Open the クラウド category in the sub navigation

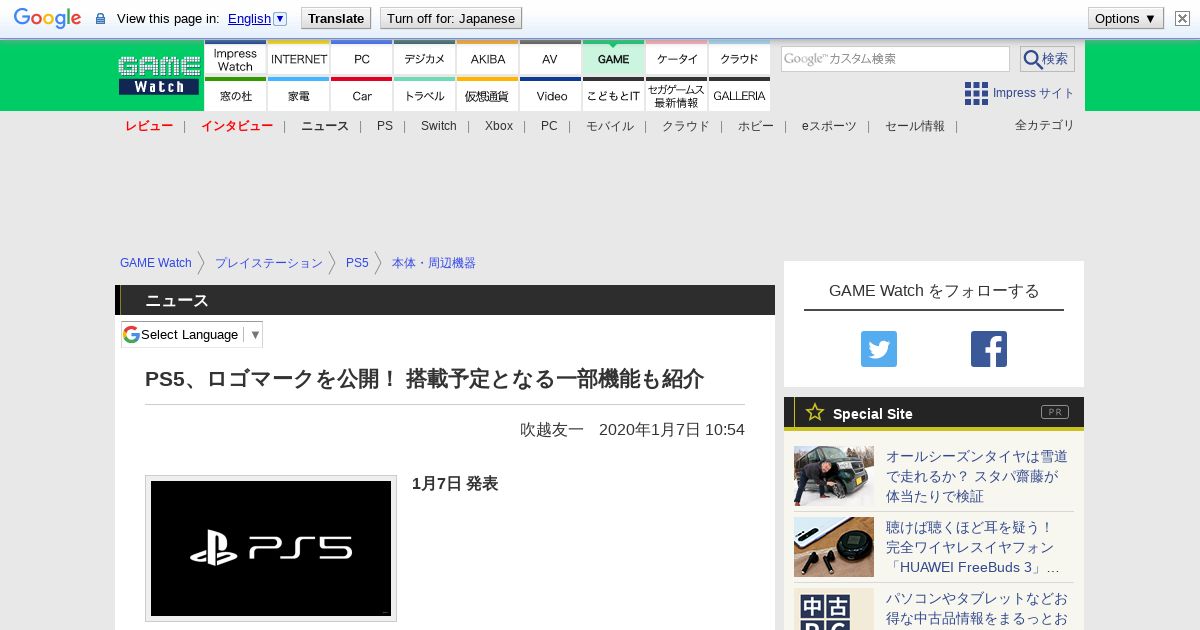pos(686,126)
